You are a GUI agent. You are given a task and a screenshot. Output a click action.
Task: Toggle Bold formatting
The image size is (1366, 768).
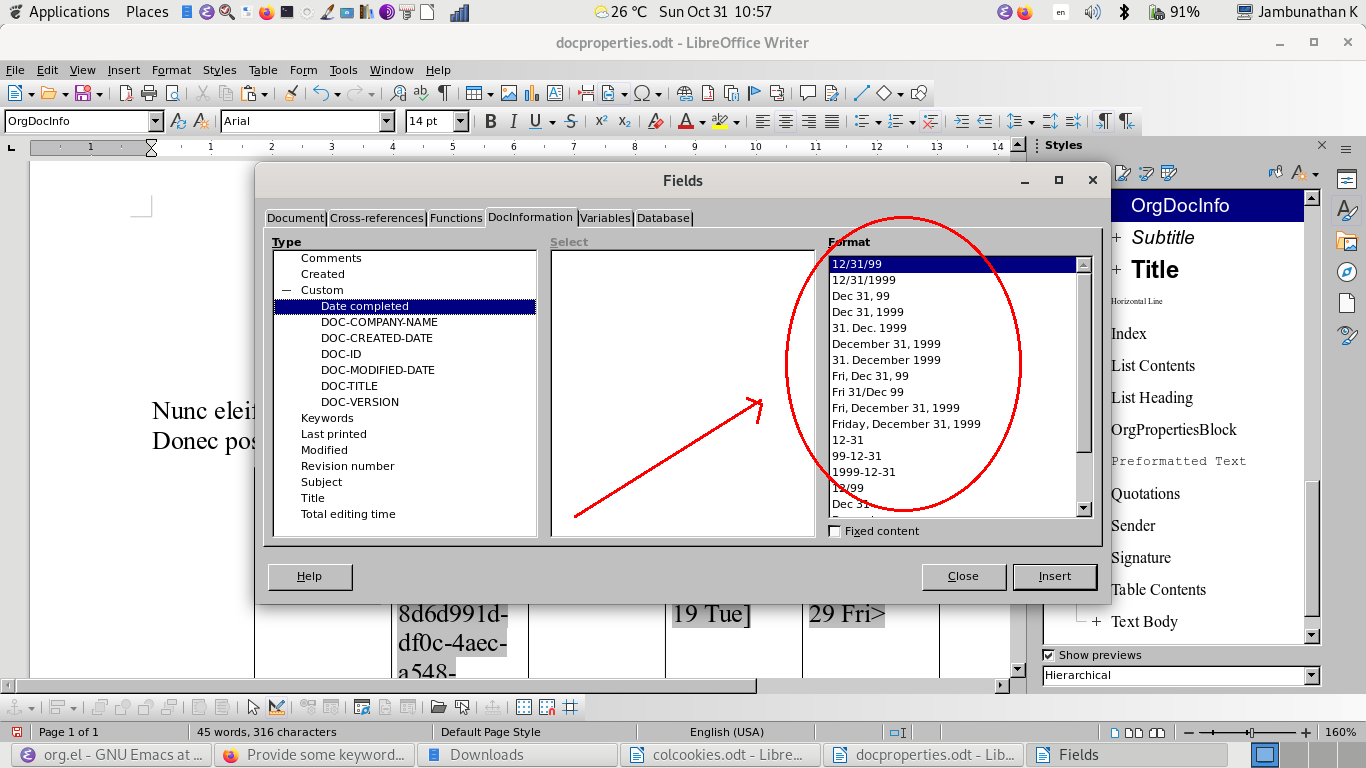click(x=490, y=122)
